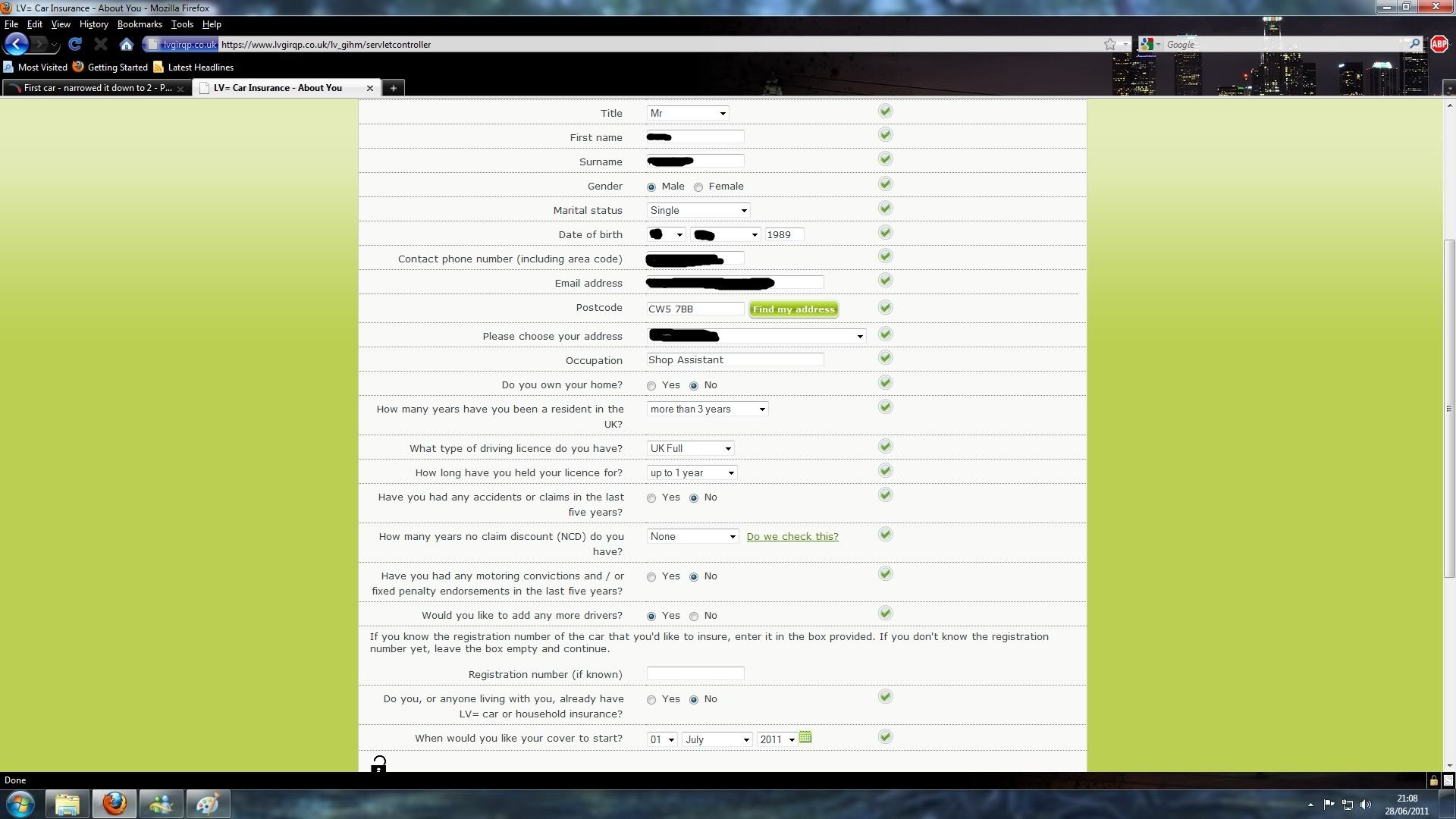
Task: Open the Help menu
Action: [212, 24]
